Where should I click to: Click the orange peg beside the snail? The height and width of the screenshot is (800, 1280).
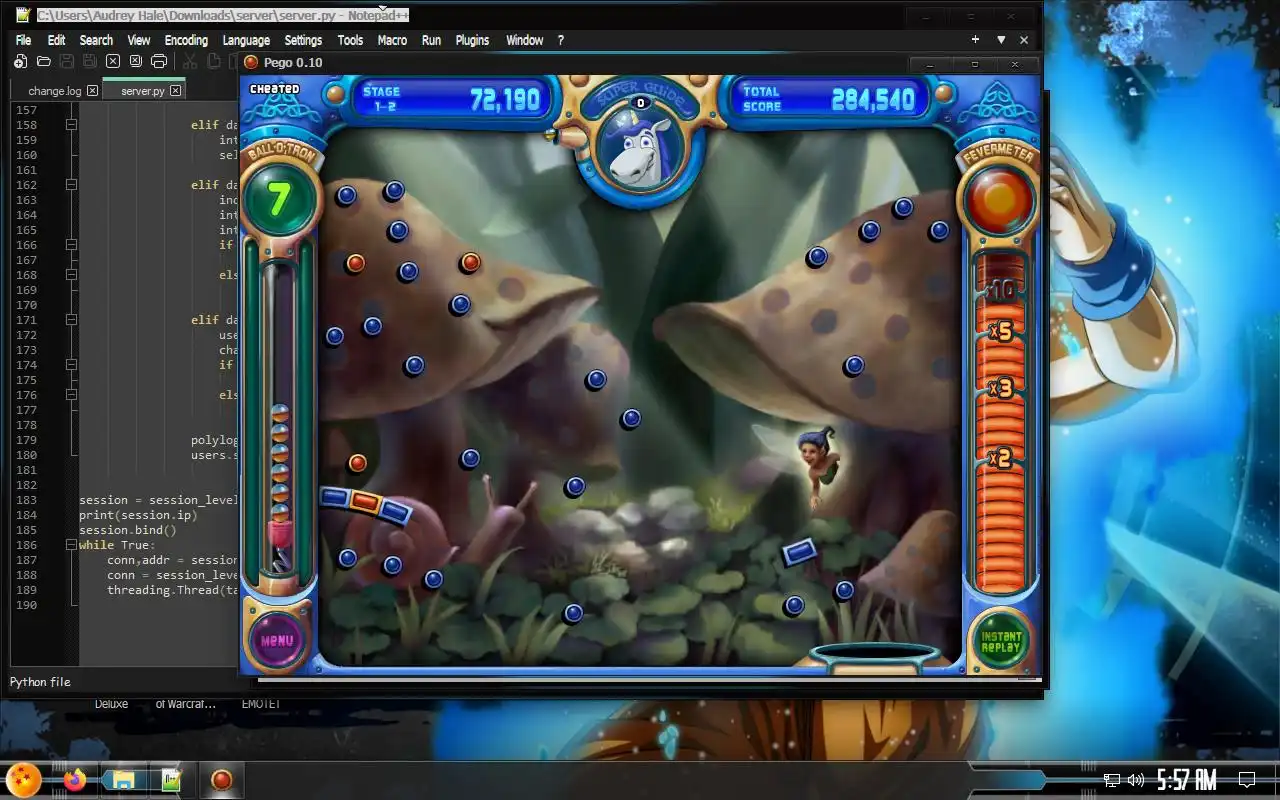[357, 463]
